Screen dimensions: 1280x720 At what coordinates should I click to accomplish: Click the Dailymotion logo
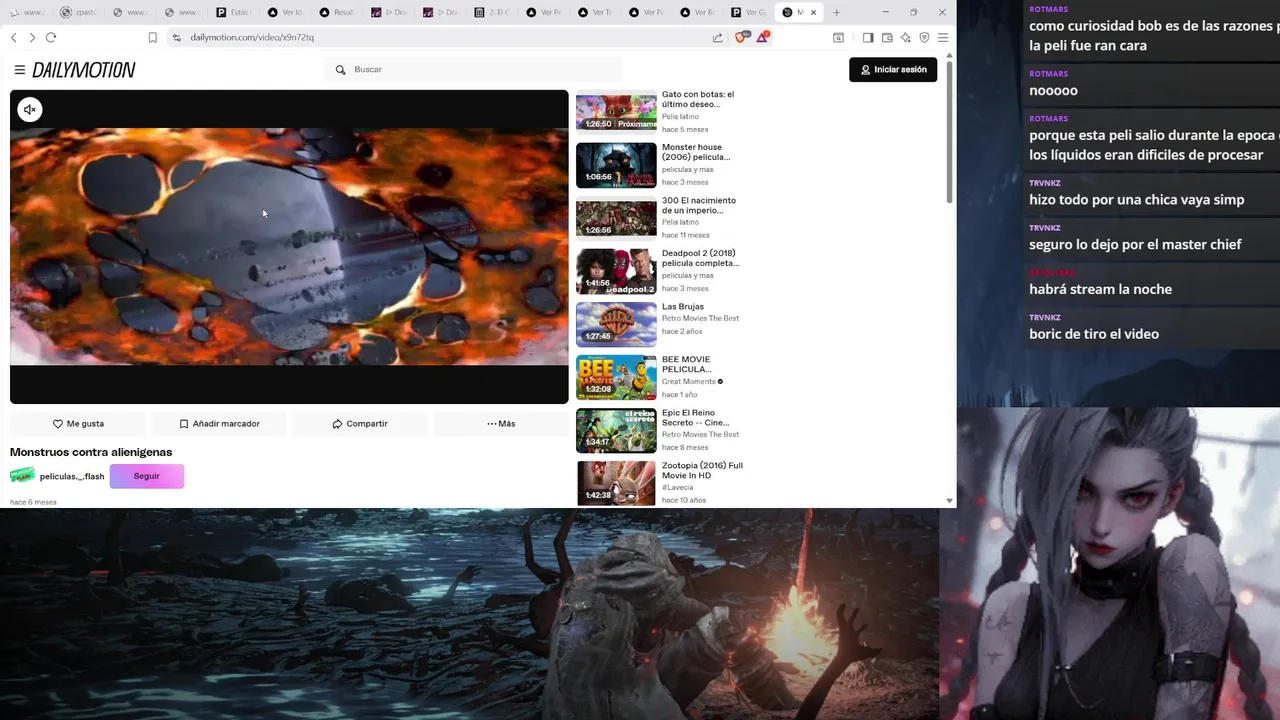[x=84, y=70]
